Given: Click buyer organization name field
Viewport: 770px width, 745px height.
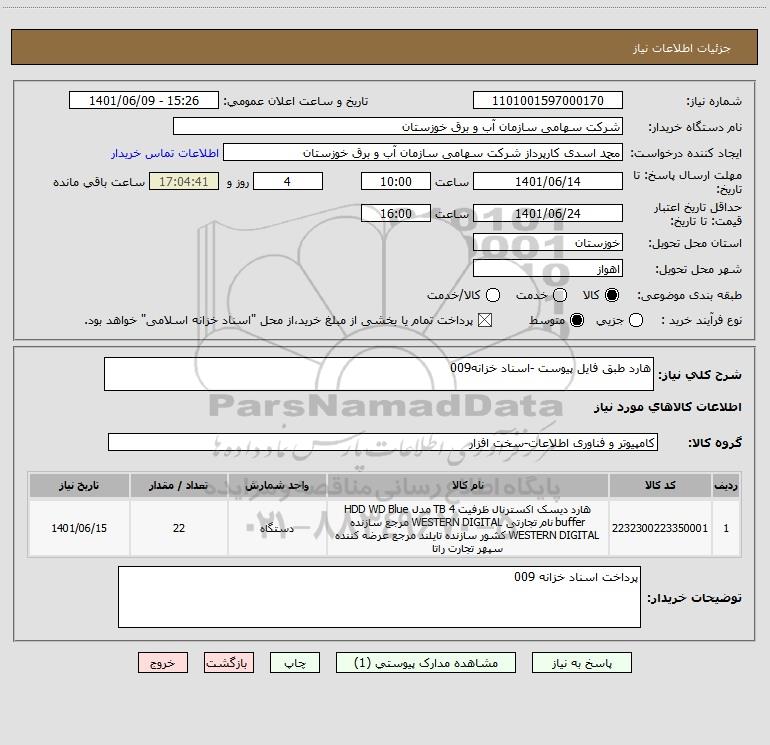Looking at the screenshot, I should tap(398, 127).
